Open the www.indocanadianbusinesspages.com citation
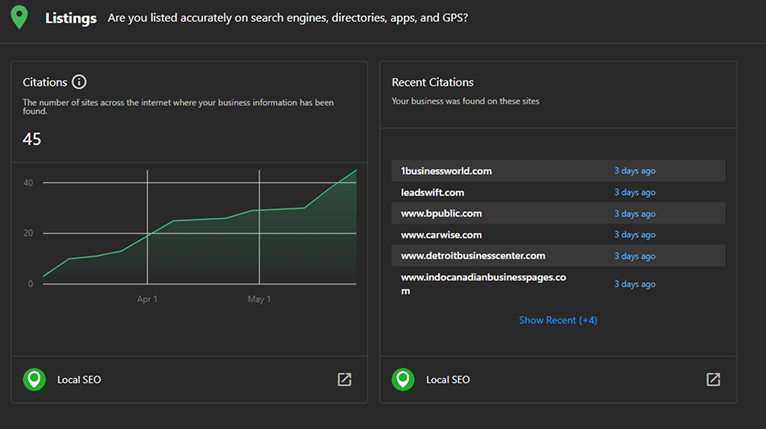This screenshot has width=766, height=429. (483, 283)
